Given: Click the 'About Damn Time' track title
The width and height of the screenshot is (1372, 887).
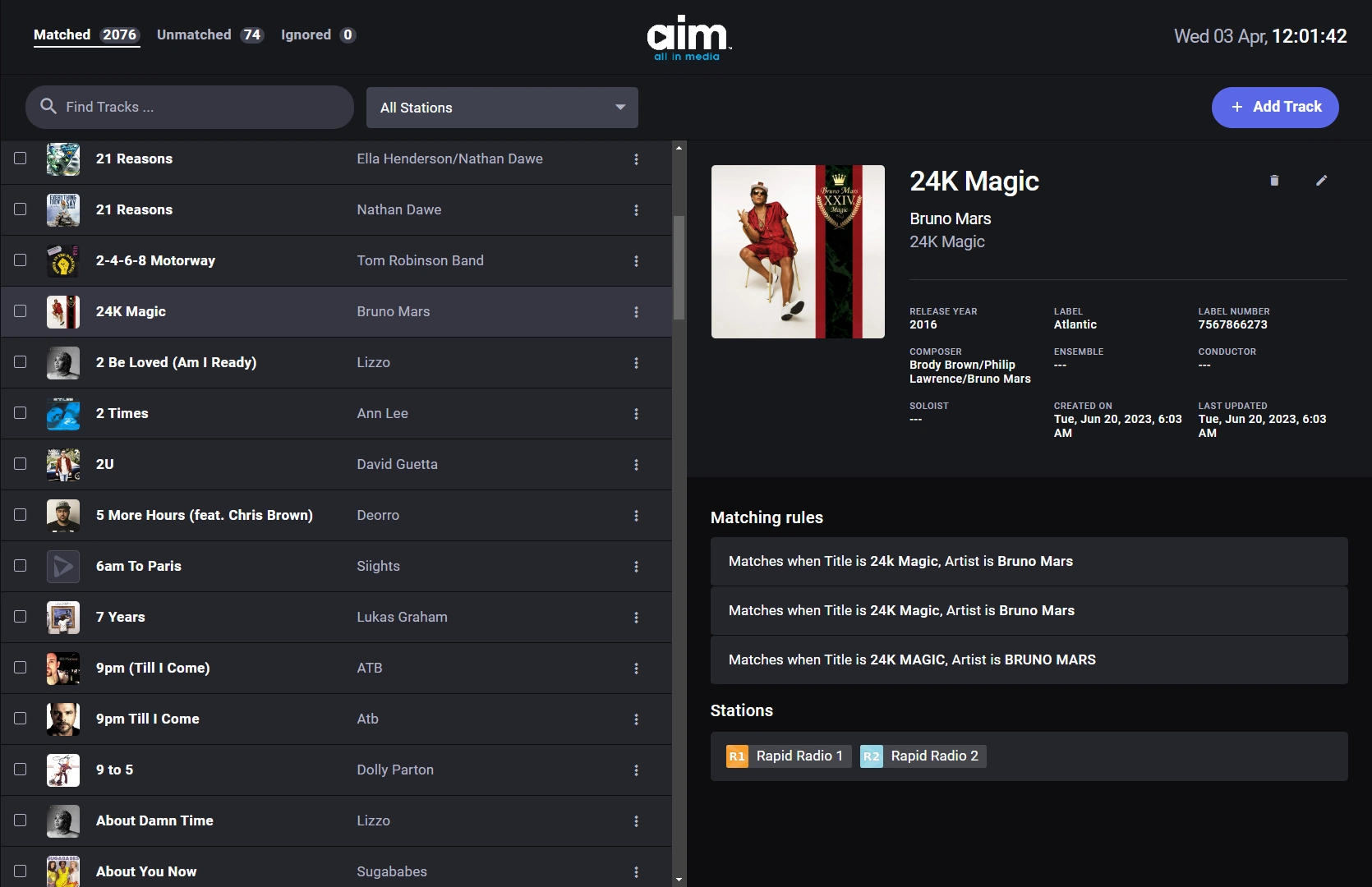Looking at the screenshot, I should 154,821.
